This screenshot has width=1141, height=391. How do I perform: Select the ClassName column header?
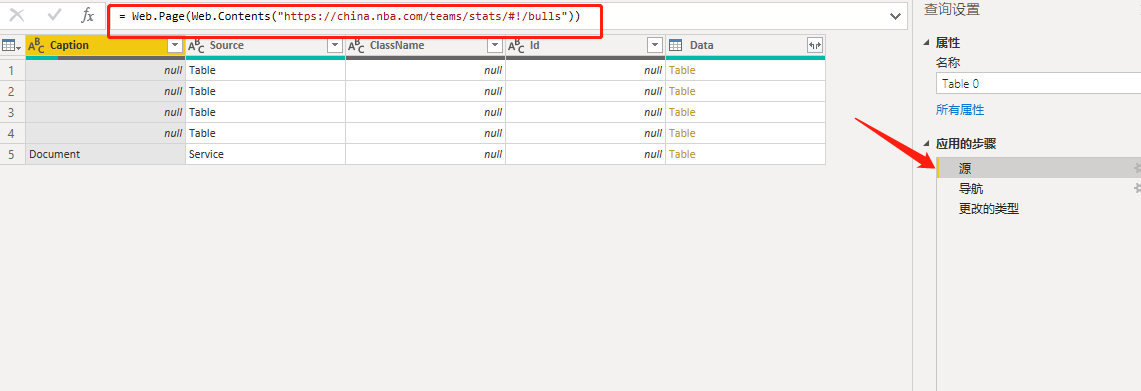coord(426,46)
